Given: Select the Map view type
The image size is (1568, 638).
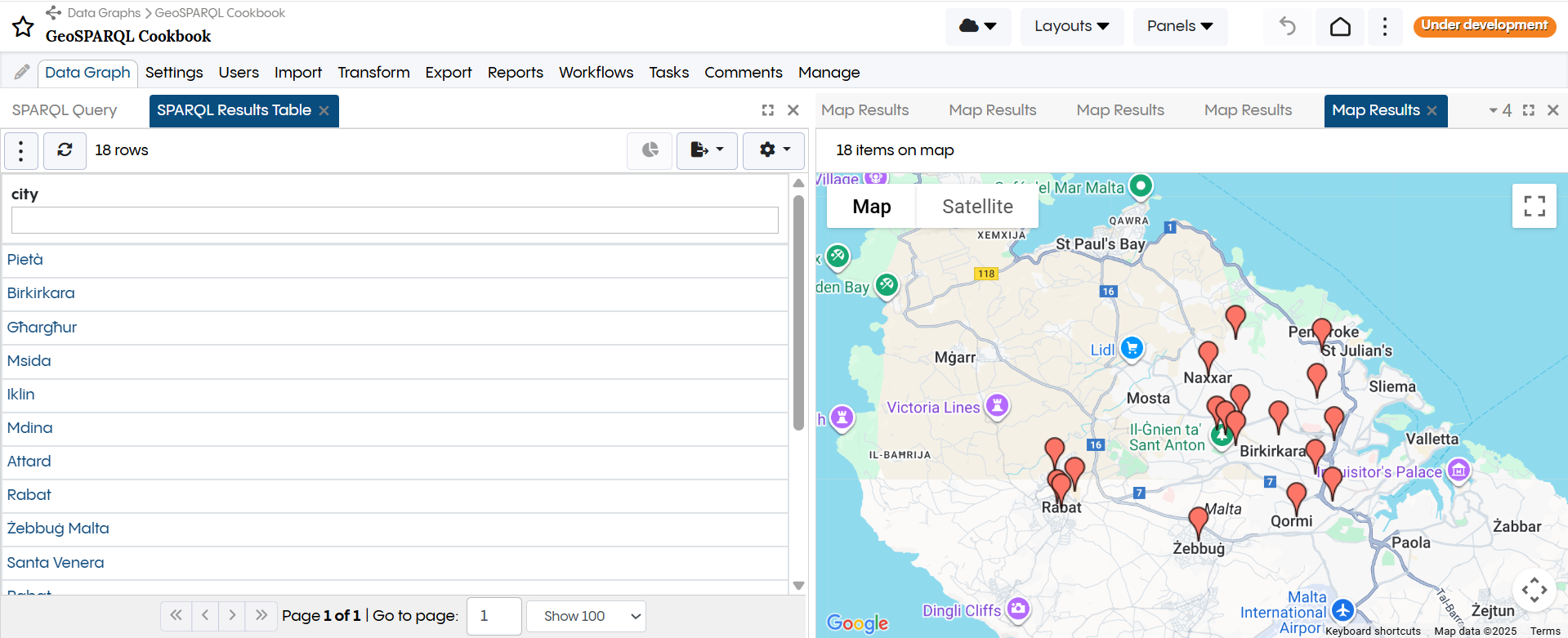Looking at the screenshot, I should tap(871, 207).
